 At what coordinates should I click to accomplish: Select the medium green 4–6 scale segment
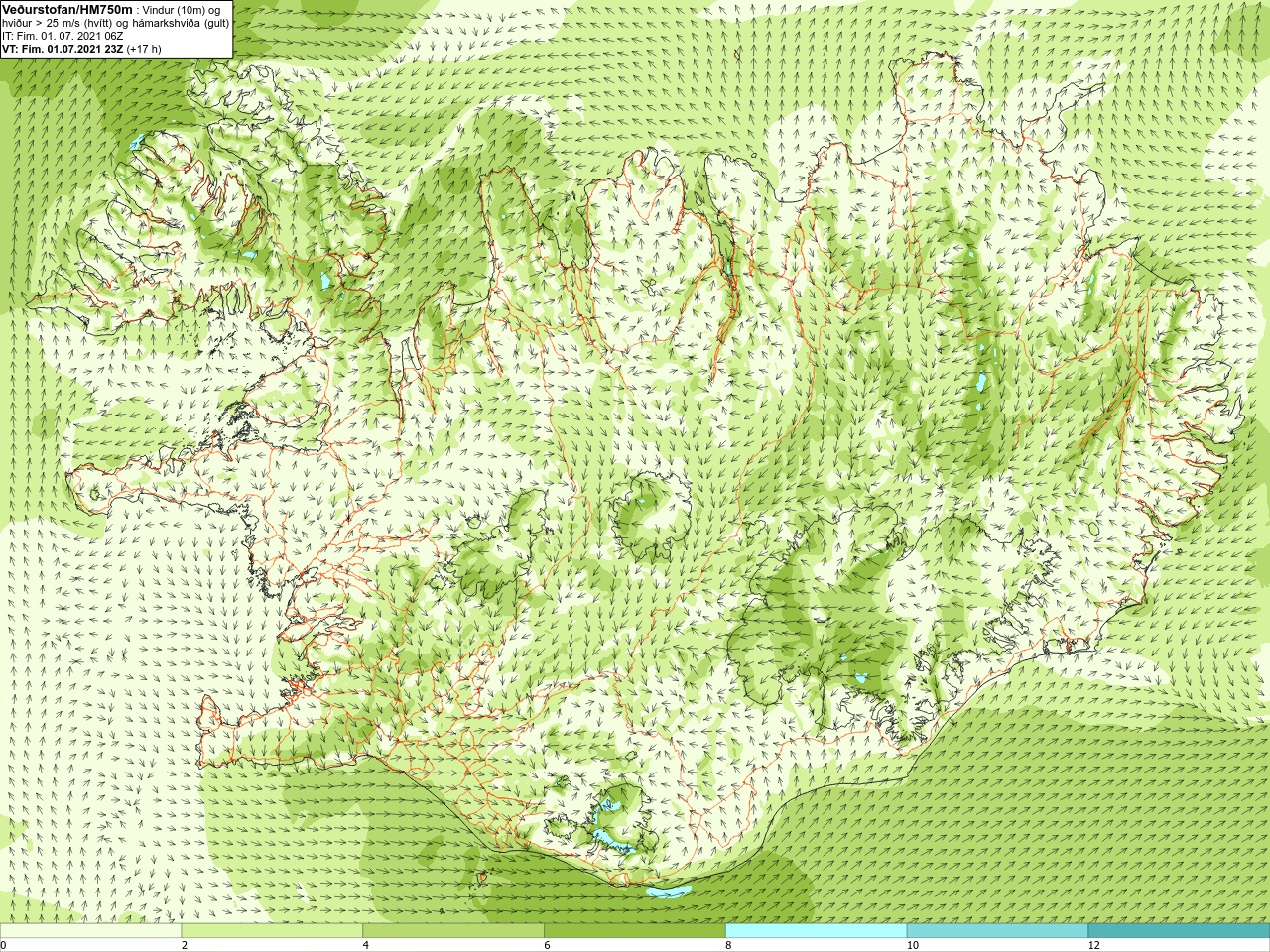point(453,931)
